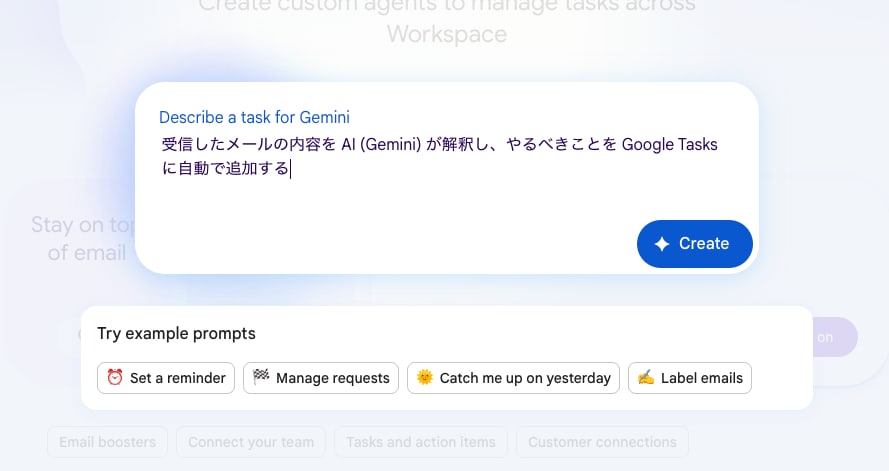Click the sparkle icon on Create
The width and height of the screenshot is (889, 471).
pyautogui.click(x=662, y=244)
